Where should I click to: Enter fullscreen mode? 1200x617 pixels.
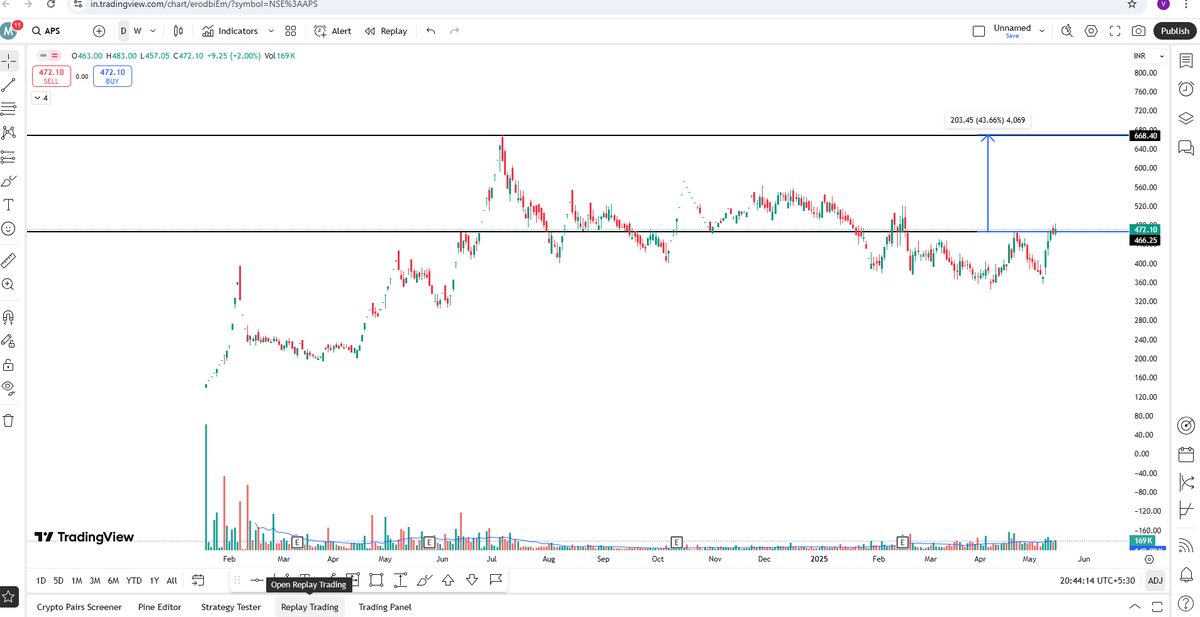[x=1115, y=31]
